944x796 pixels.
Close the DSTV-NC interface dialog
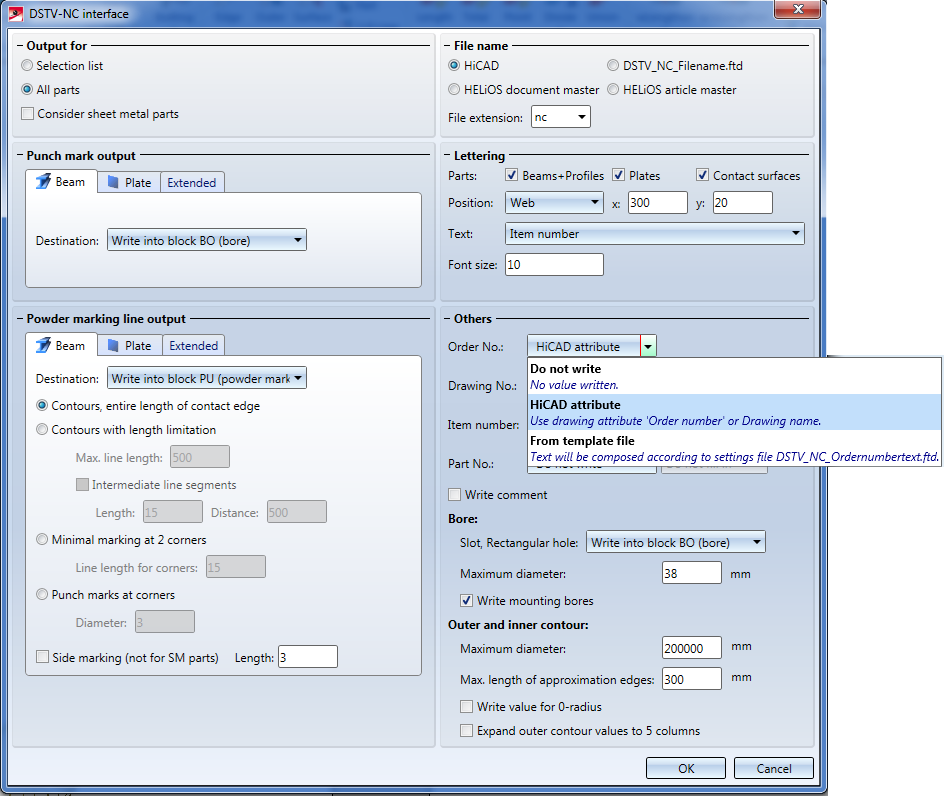[x=798, y=9]
